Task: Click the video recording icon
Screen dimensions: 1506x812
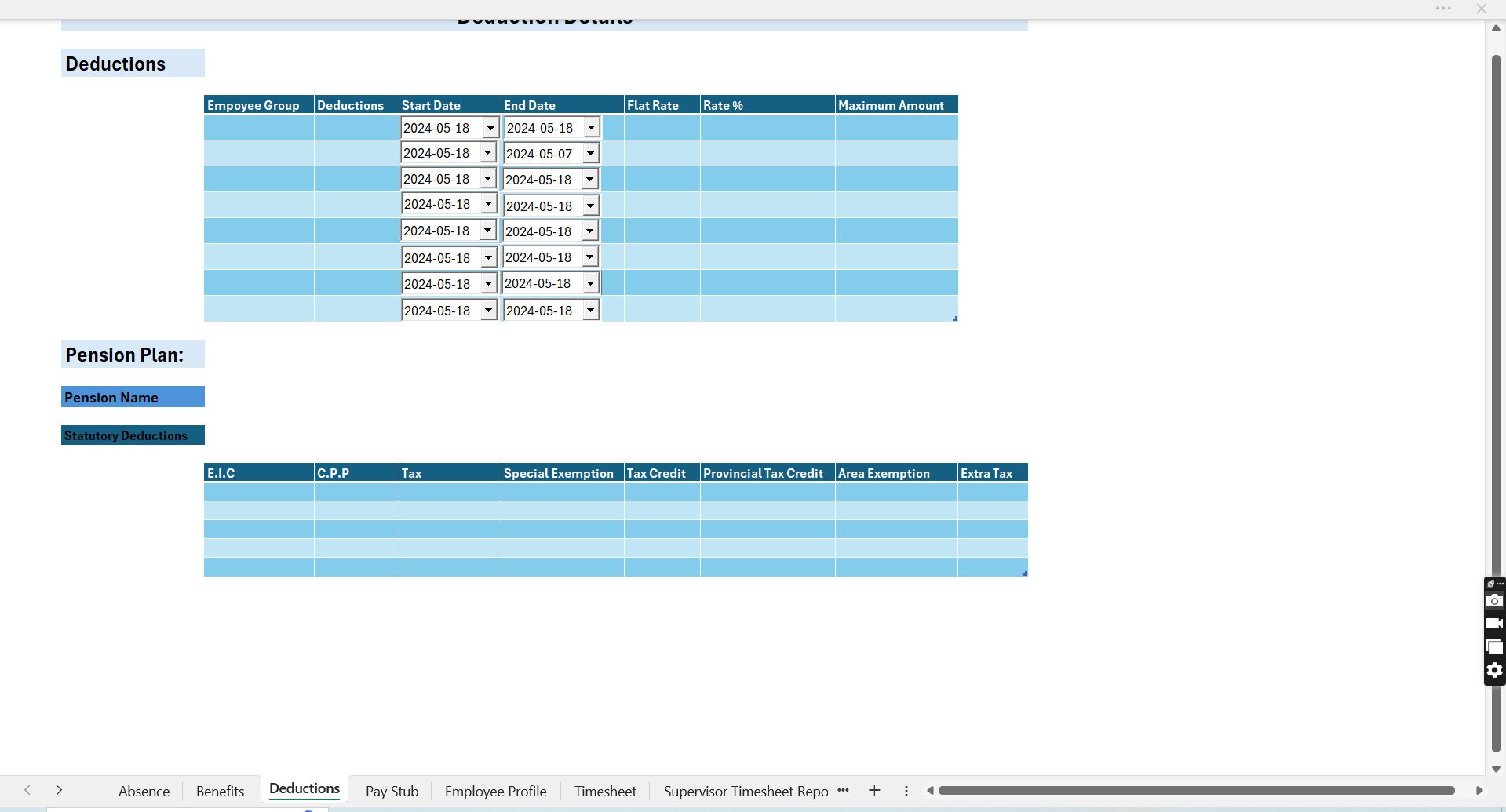Action: [x=1494, y=623]
